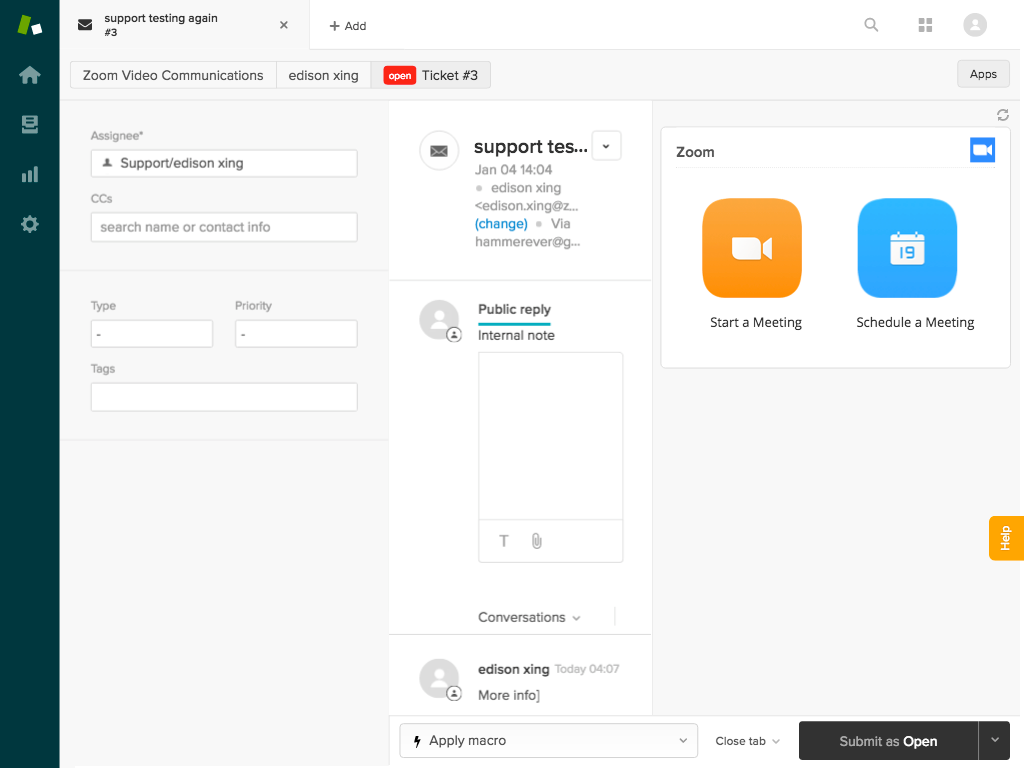Switch to the Internal note tab
This screenshot has width=1024, height=768.
(516, 335)
